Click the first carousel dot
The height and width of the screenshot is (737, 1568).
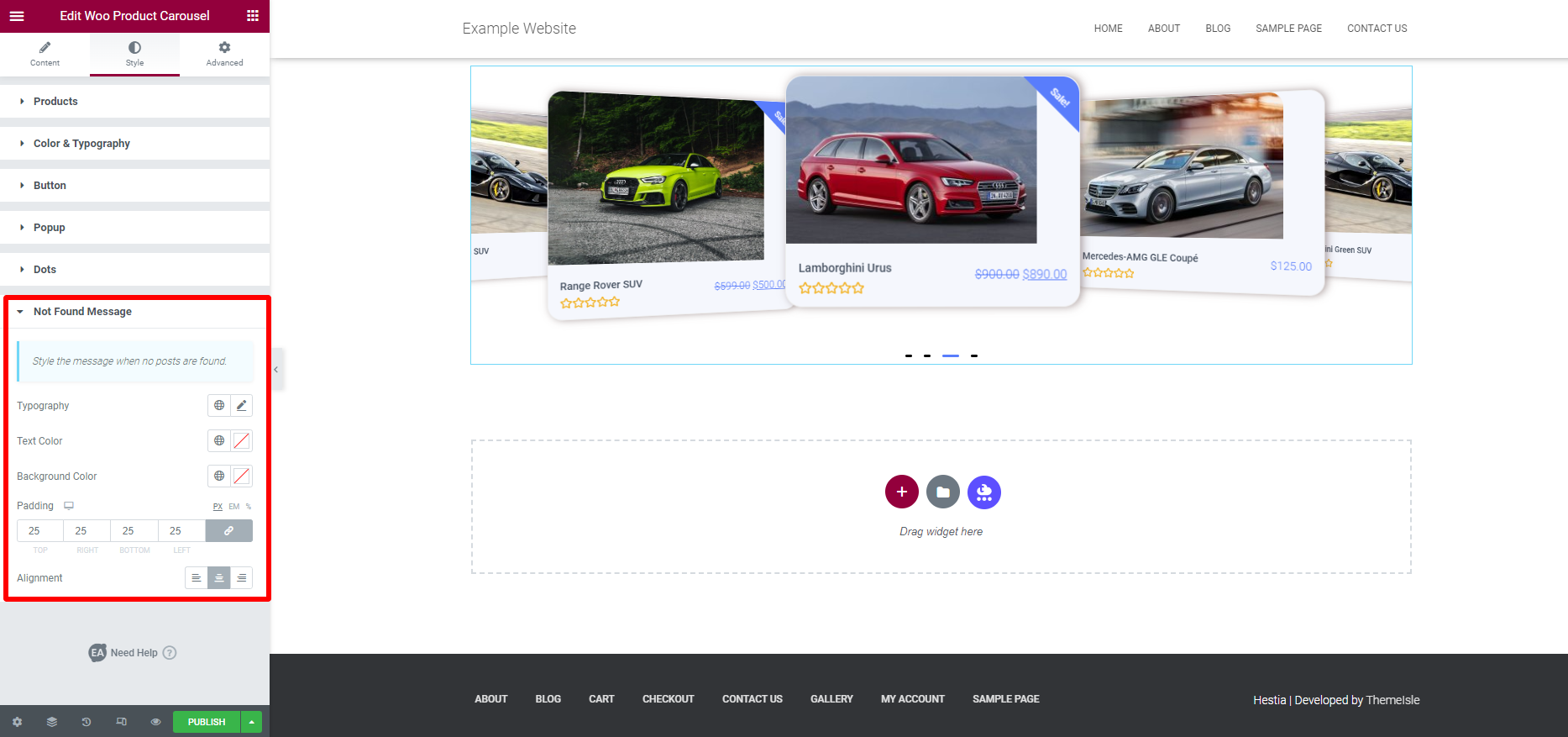click(x=909, y=356)
